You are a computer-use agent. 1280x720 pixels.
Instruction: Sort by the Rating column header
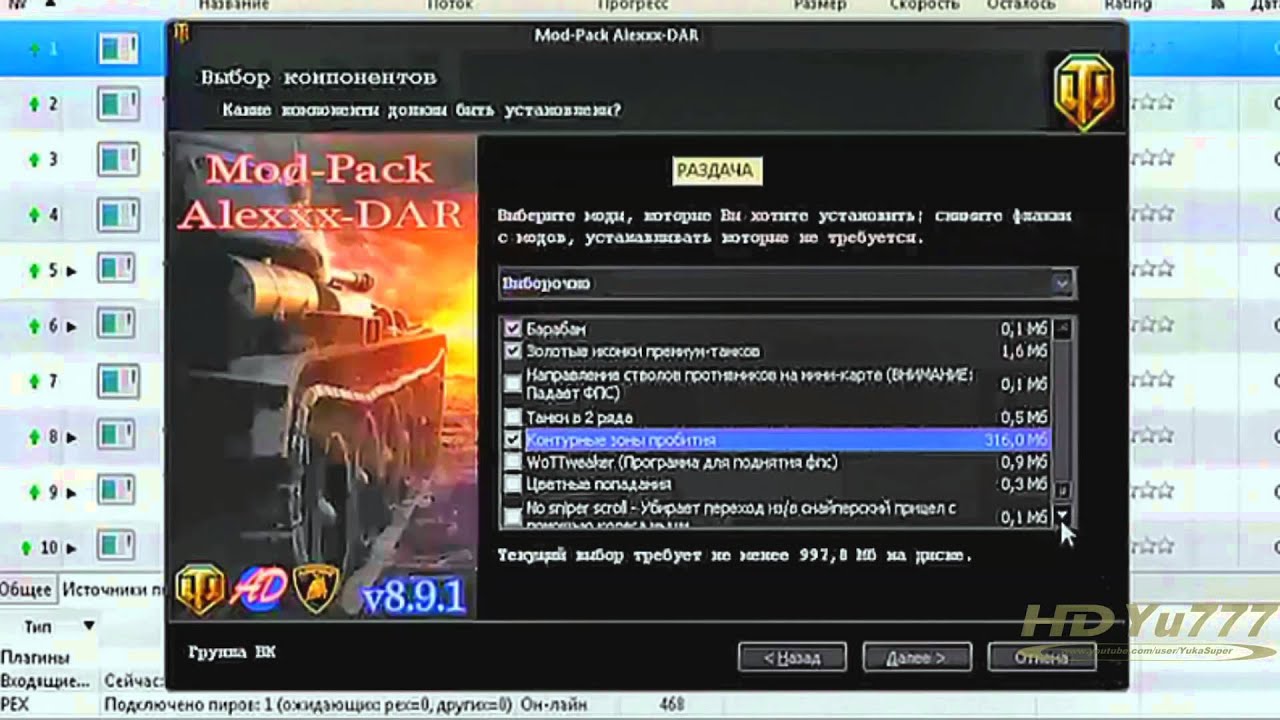[1129, 6]
